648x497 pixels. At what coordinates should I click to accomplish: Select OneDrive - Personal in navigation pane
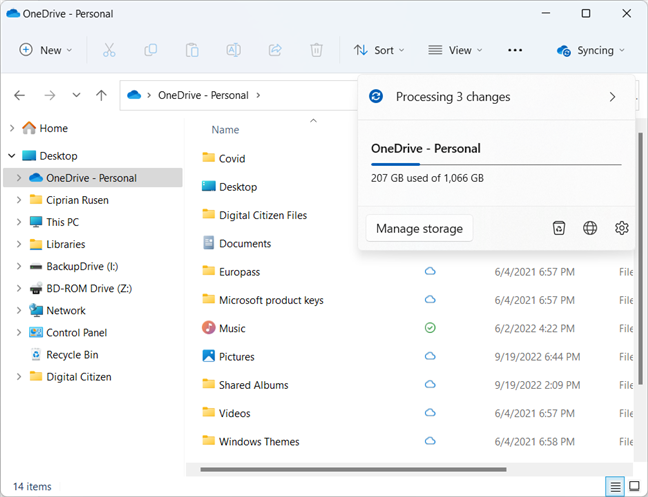[93, 178]
